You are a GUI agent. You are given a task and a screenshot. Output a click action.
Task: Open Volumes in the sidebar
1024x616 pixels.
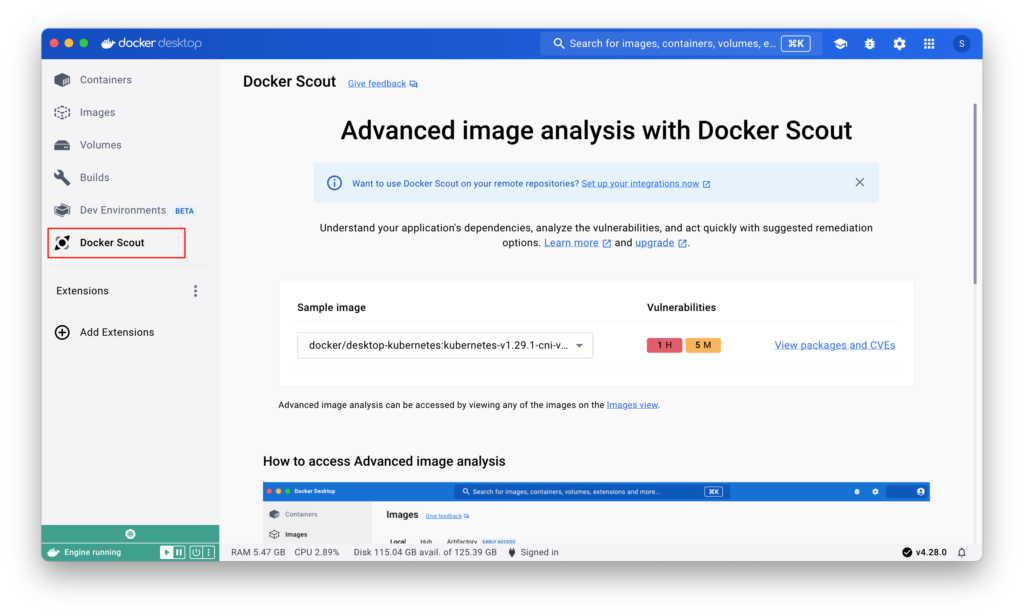(x=100, y=145)
